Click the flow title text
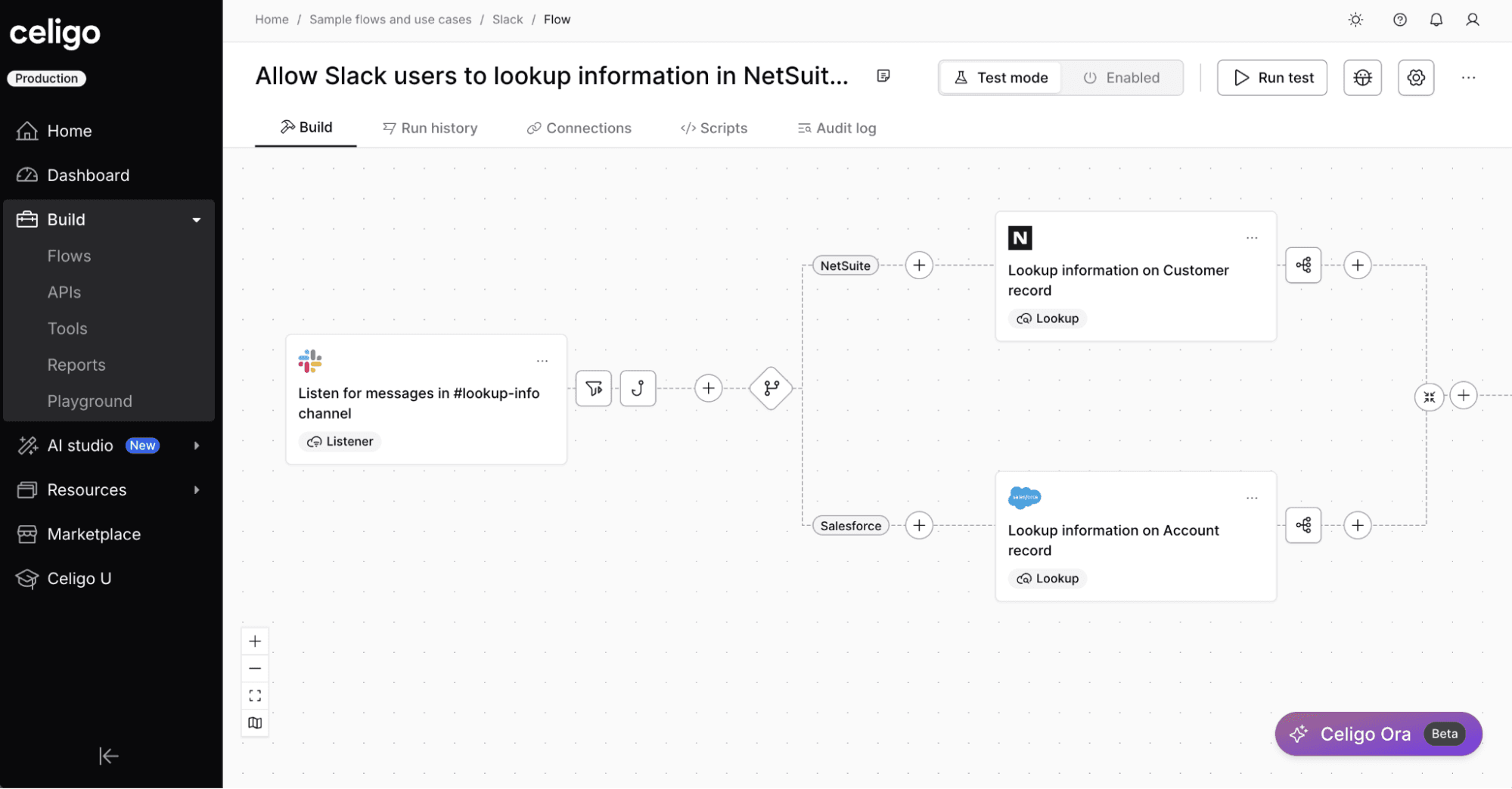Screen dimensions: 1512x789 pos(551,76)
